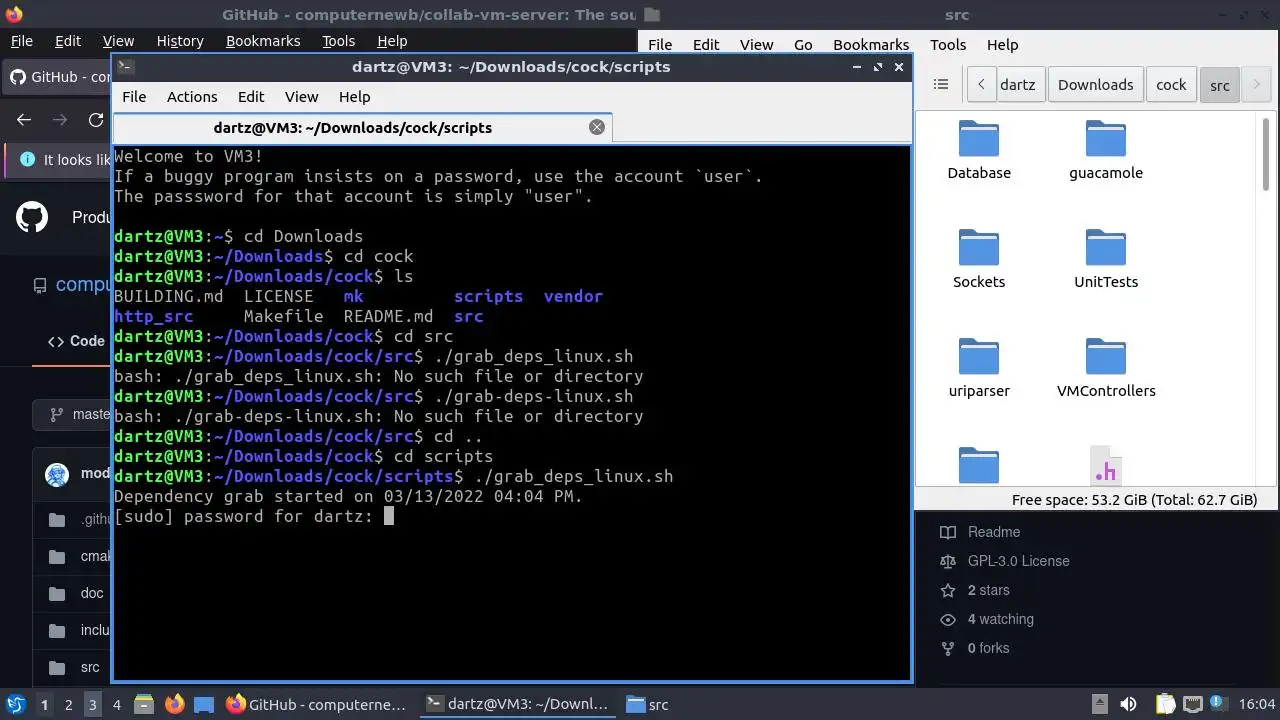Toggle the file manager list view icon
1280x720 pixels.
[x=941, y=85]
